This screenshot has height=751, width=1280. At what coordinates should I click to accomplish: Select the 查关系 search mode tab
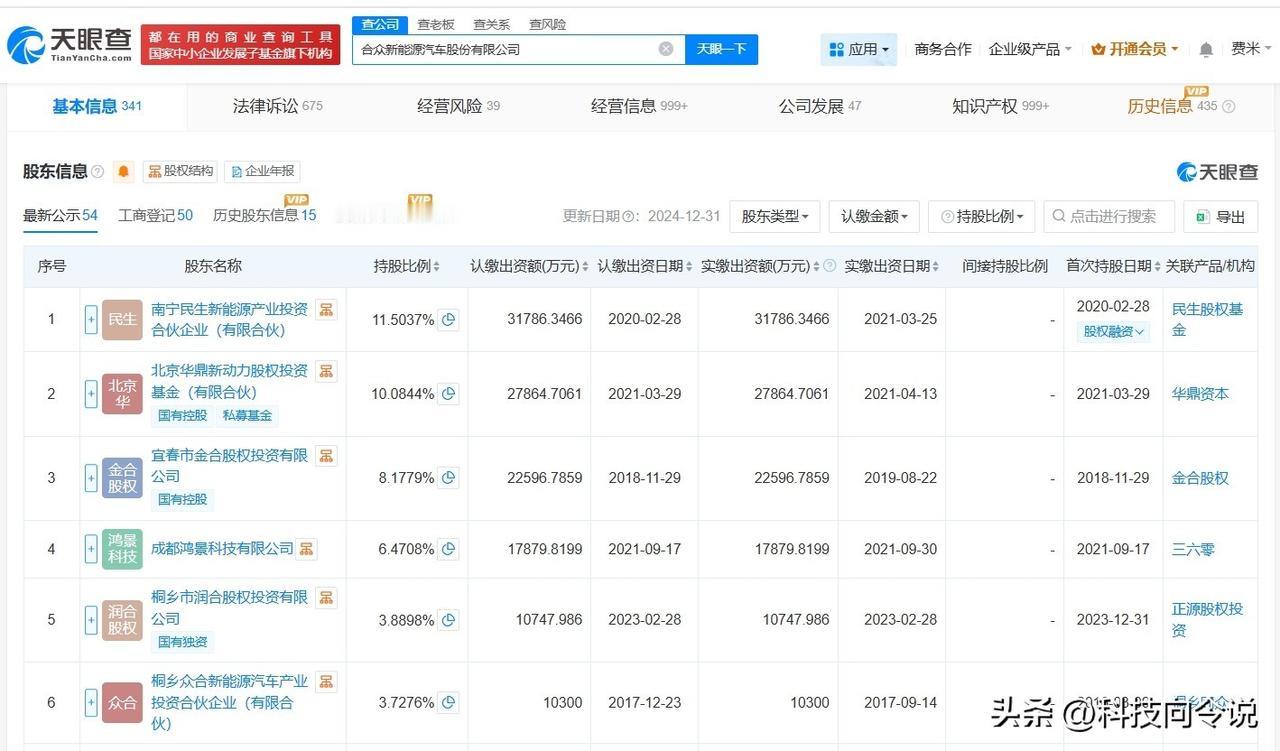(x=492, y=24)
